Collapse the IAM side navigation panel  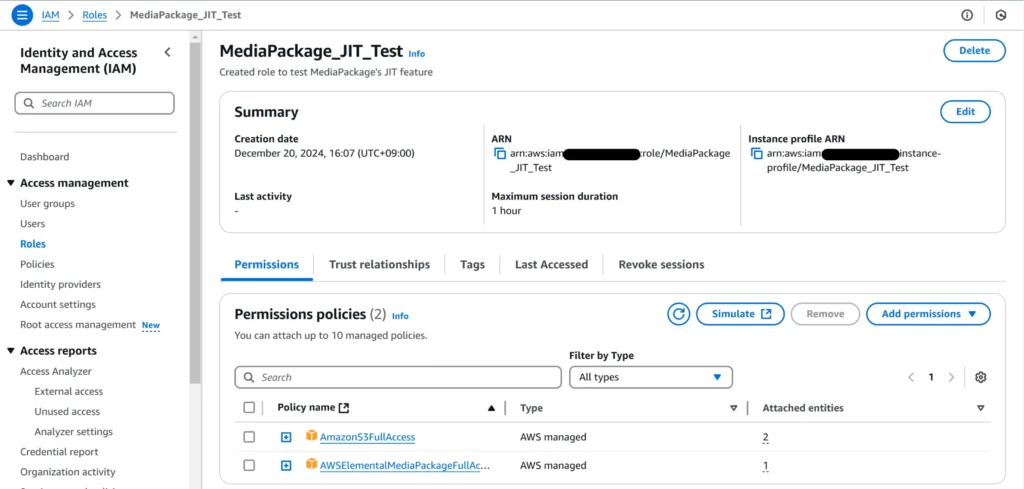(x=167, y=52)
